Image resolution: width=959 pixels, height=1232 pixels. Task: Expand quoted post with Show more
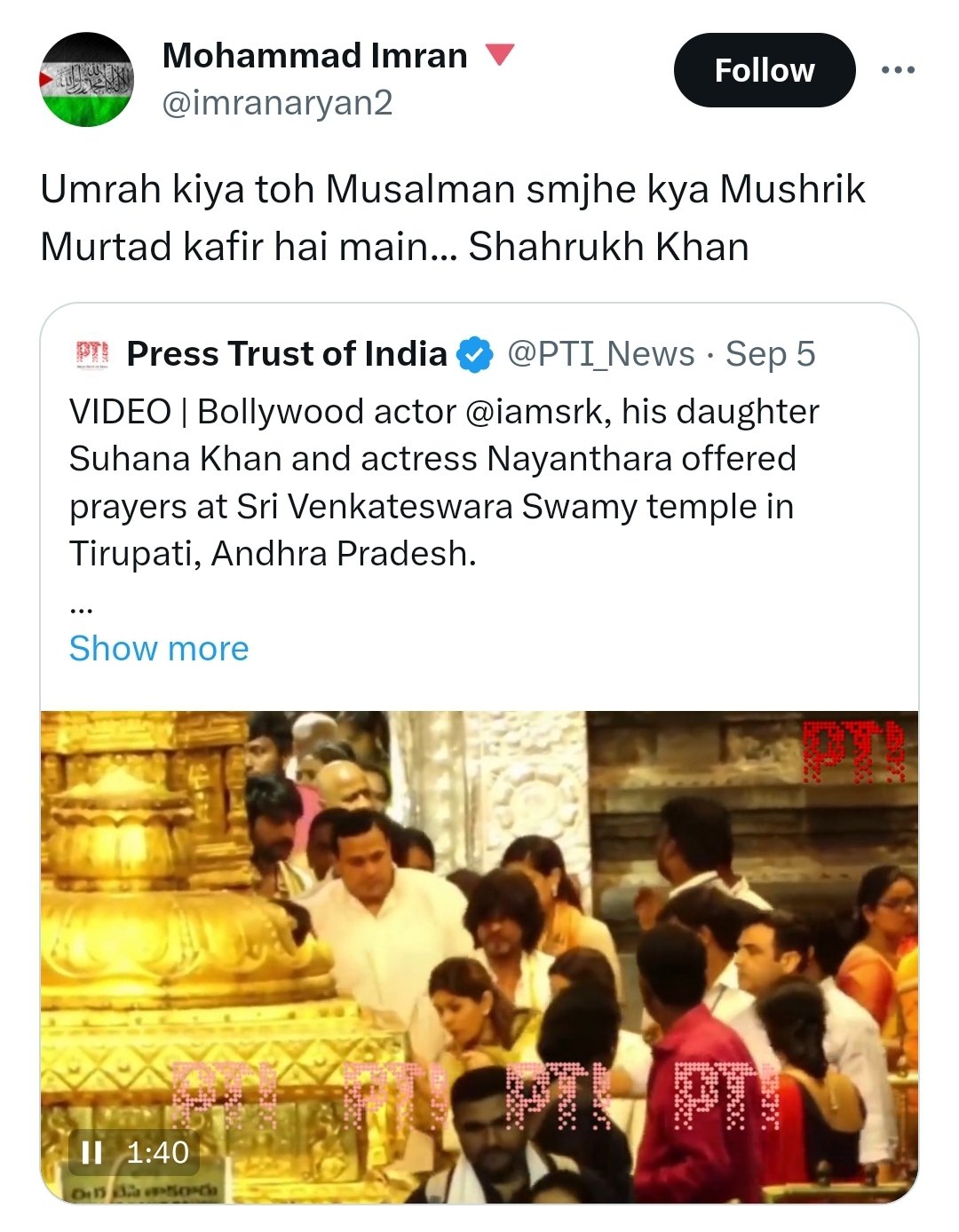click(159, 648)
